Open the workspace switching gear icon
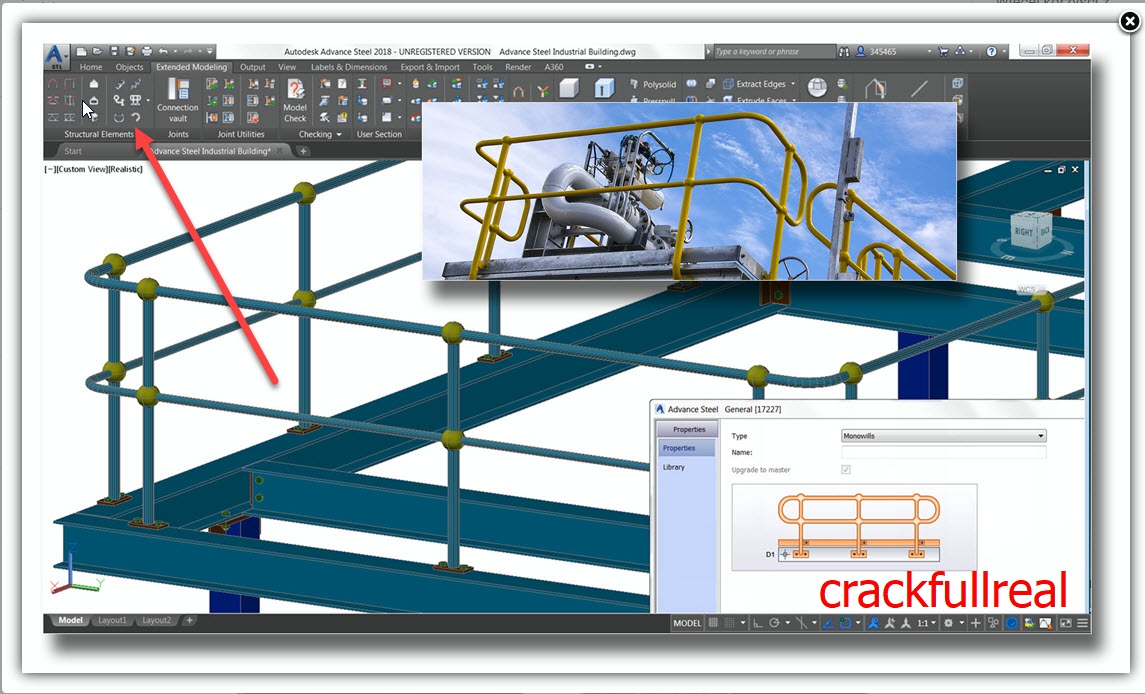The image size is (1145, 694). coord(949,623)
